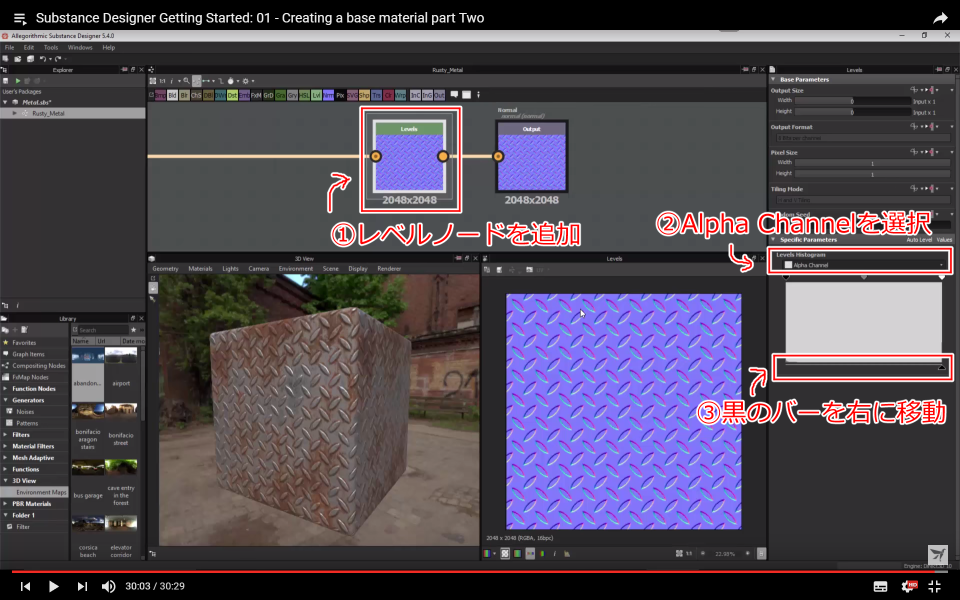Image resolution: width=960 pixels, height=600 pixels.
Task: Add a comment to the graph
Action: pyautogui.click(x=454, y=95)
